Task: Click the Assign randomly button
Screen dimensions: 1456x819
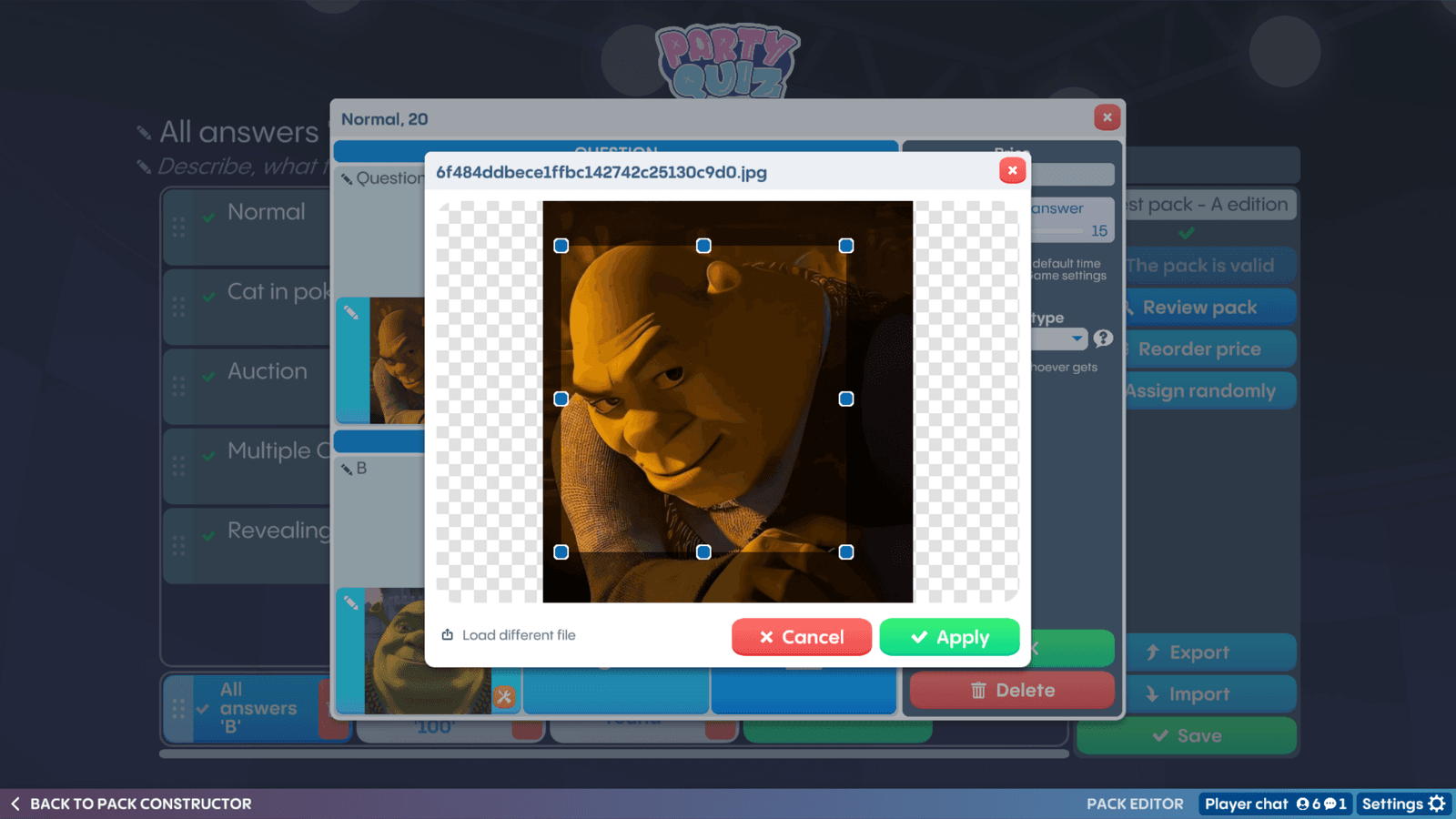Action: (x=1209, y=391)
